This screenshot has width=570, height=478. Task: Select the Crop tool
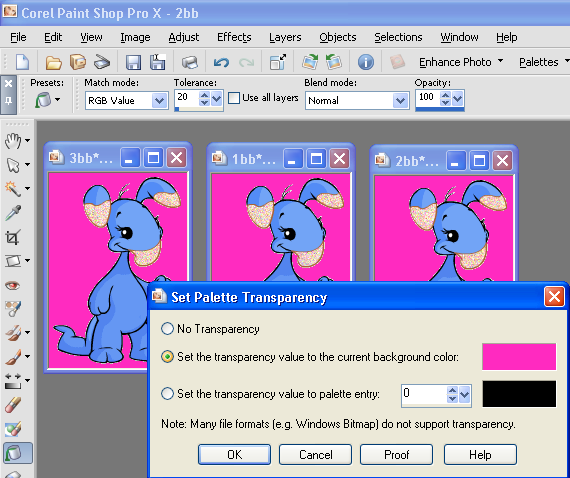(13, 237)
